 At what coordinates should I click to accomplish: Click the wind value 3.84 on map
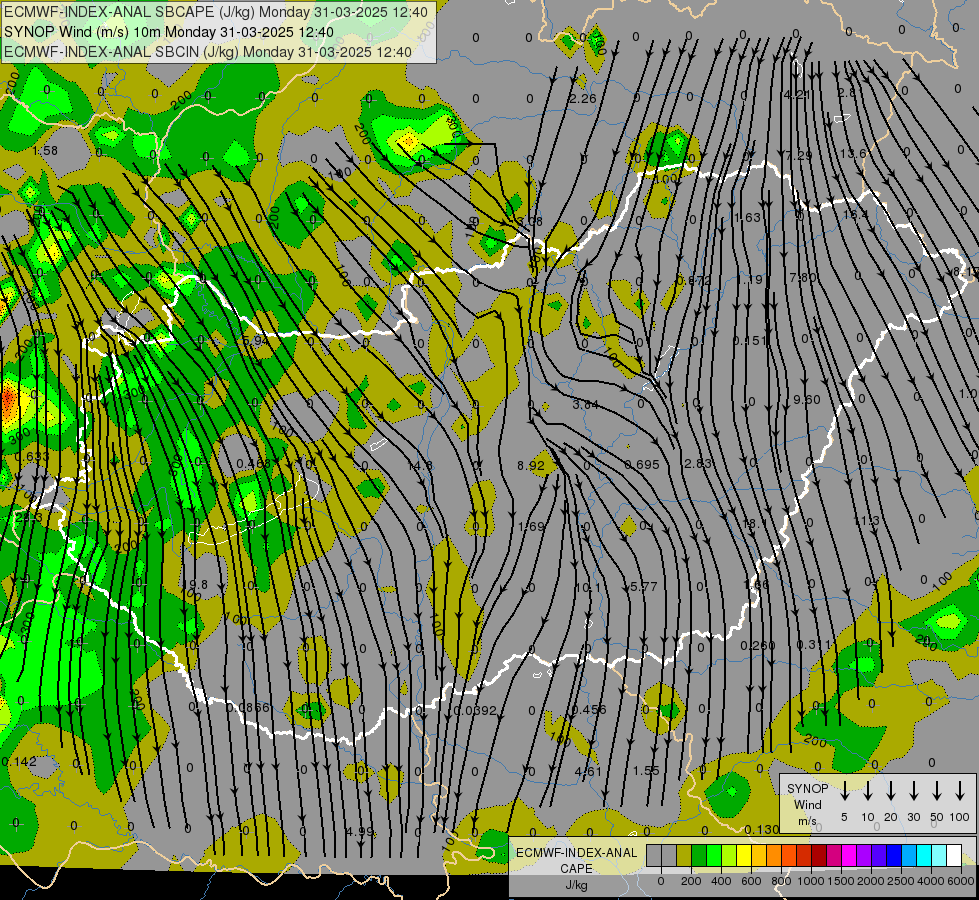(x=586, y=405)
